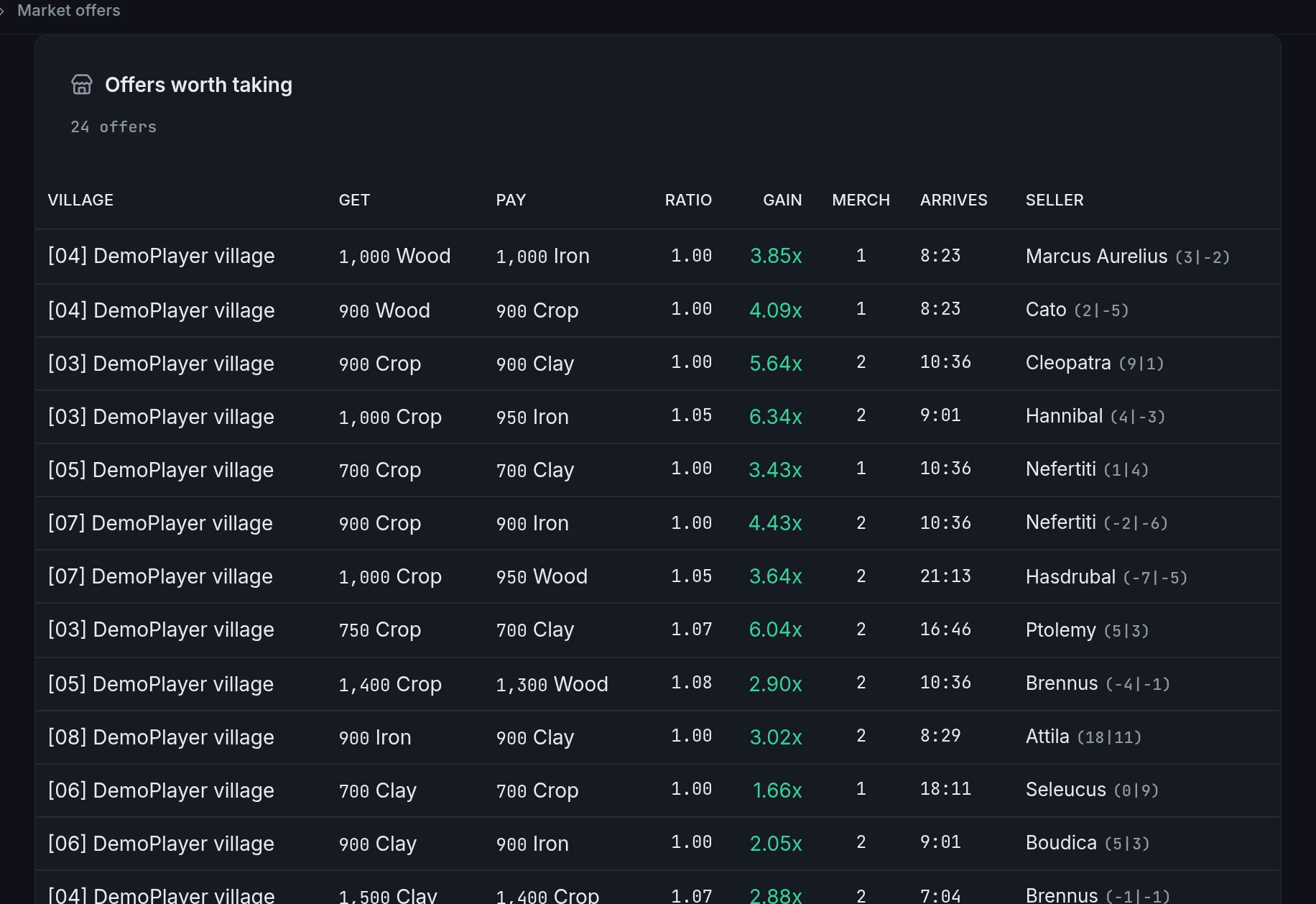This screenshot has height=904, width=1316.
Task: Click the 950 Wood pay amount
Action: [542, 577]
